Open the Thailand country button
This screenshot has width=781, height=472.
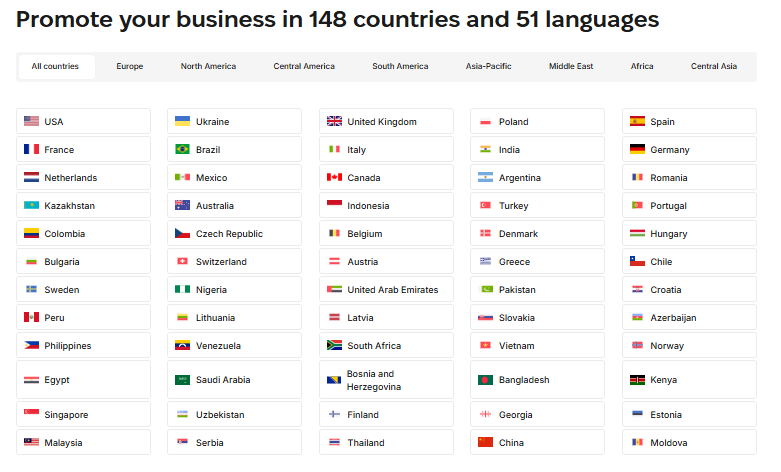(386, 442)
